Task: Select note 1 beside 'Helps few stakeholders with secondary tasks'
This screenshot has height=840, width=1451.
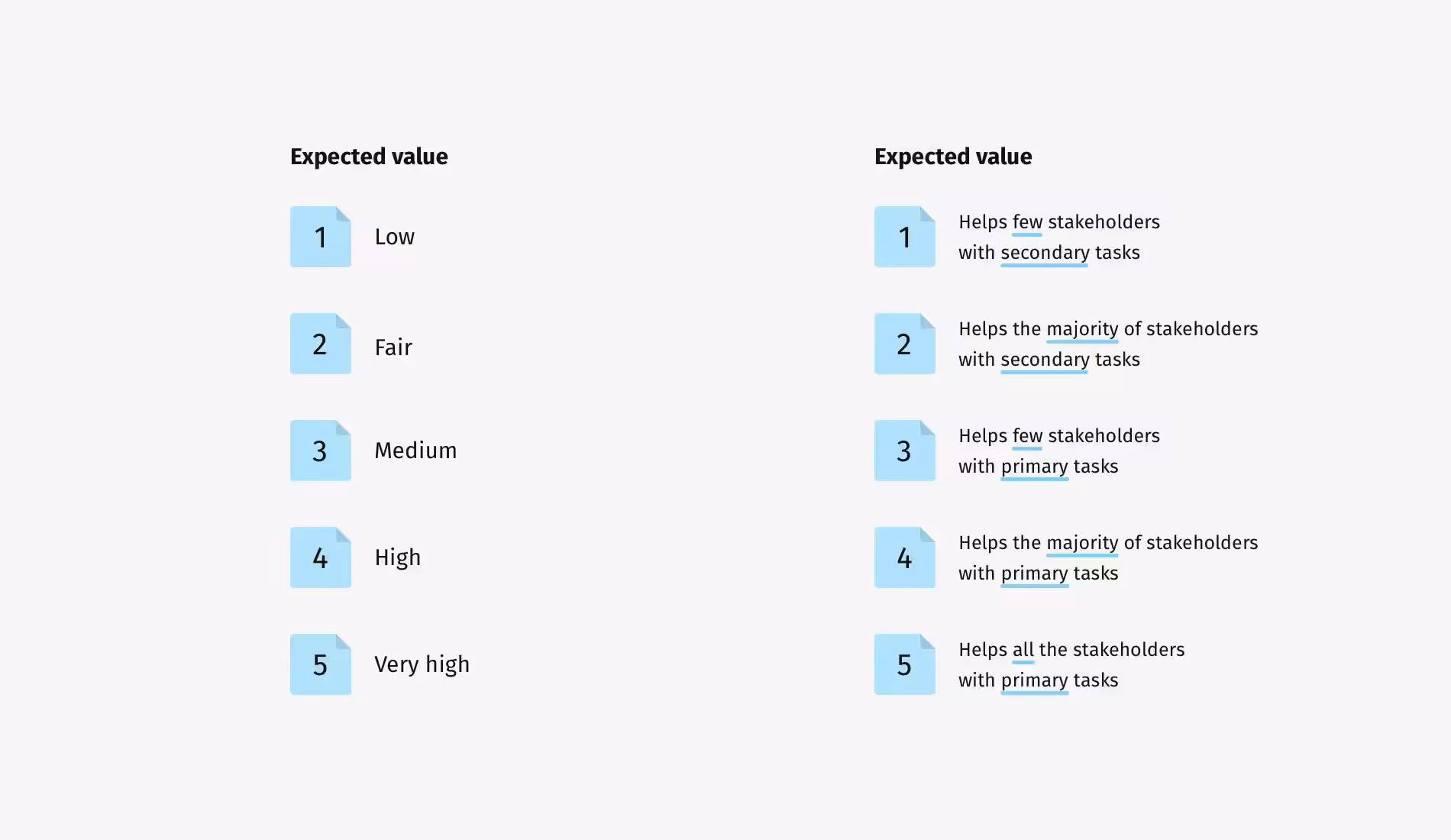Action: (904, 237)
